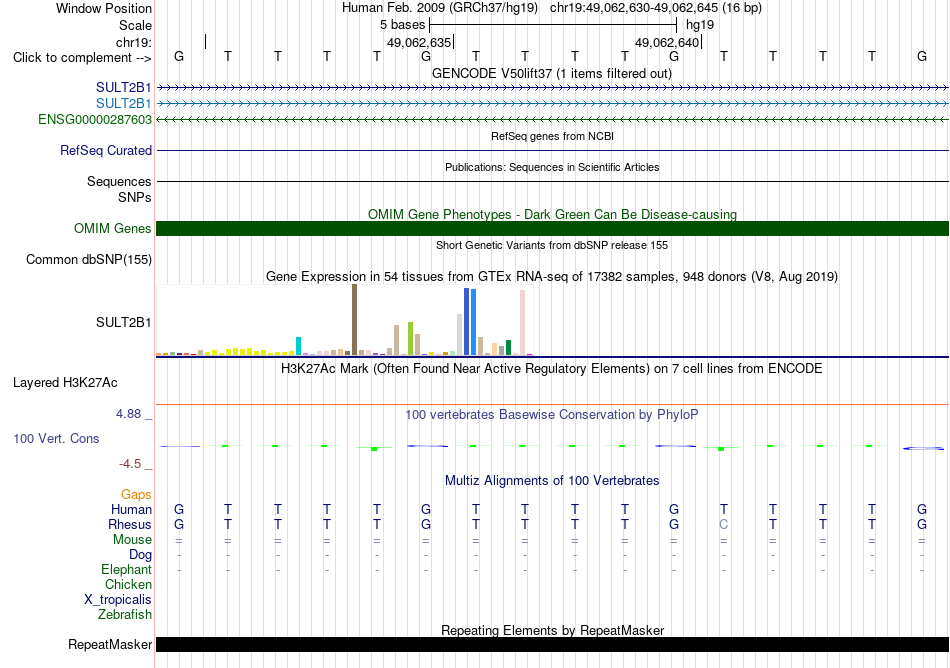This screenshot has height=668, width=950.
Task: Click the OMIM Genes dark green bar
Action: pyautogui.click(x=552, y=228)
